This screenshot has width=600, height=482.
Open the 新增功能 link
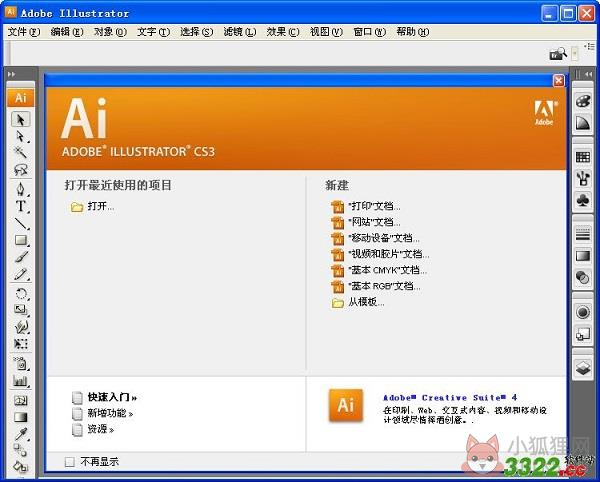110,413
